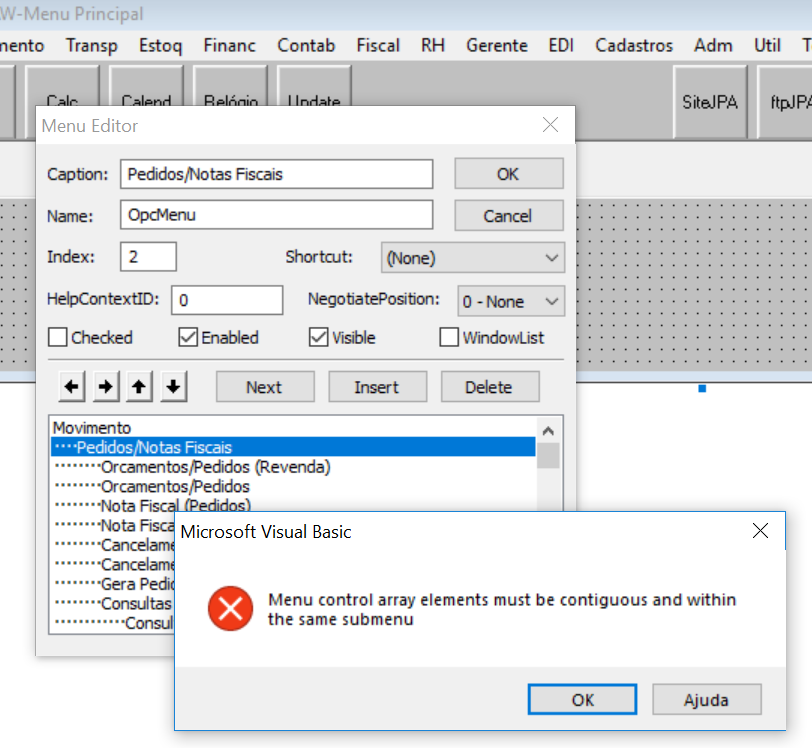The width and height of the screenshot is (812, 748).
Task: Click the Name text field
Action: (x=277, y=215)
